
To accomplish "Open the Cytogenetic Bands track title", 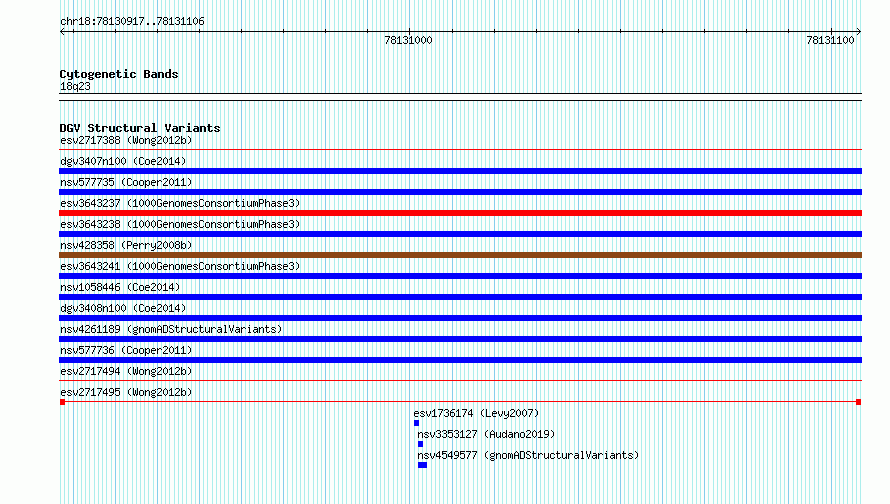I will [x=119, y=74].
